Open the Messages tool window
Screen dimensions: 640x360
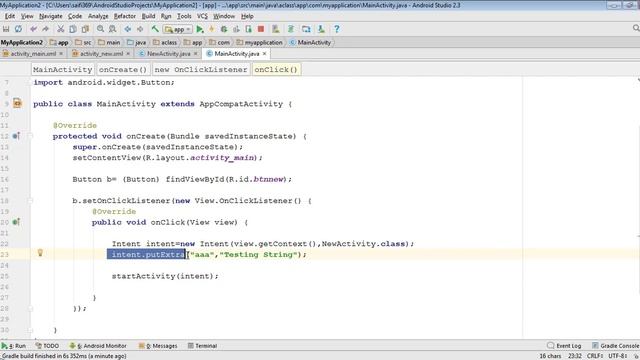(158, 346)
